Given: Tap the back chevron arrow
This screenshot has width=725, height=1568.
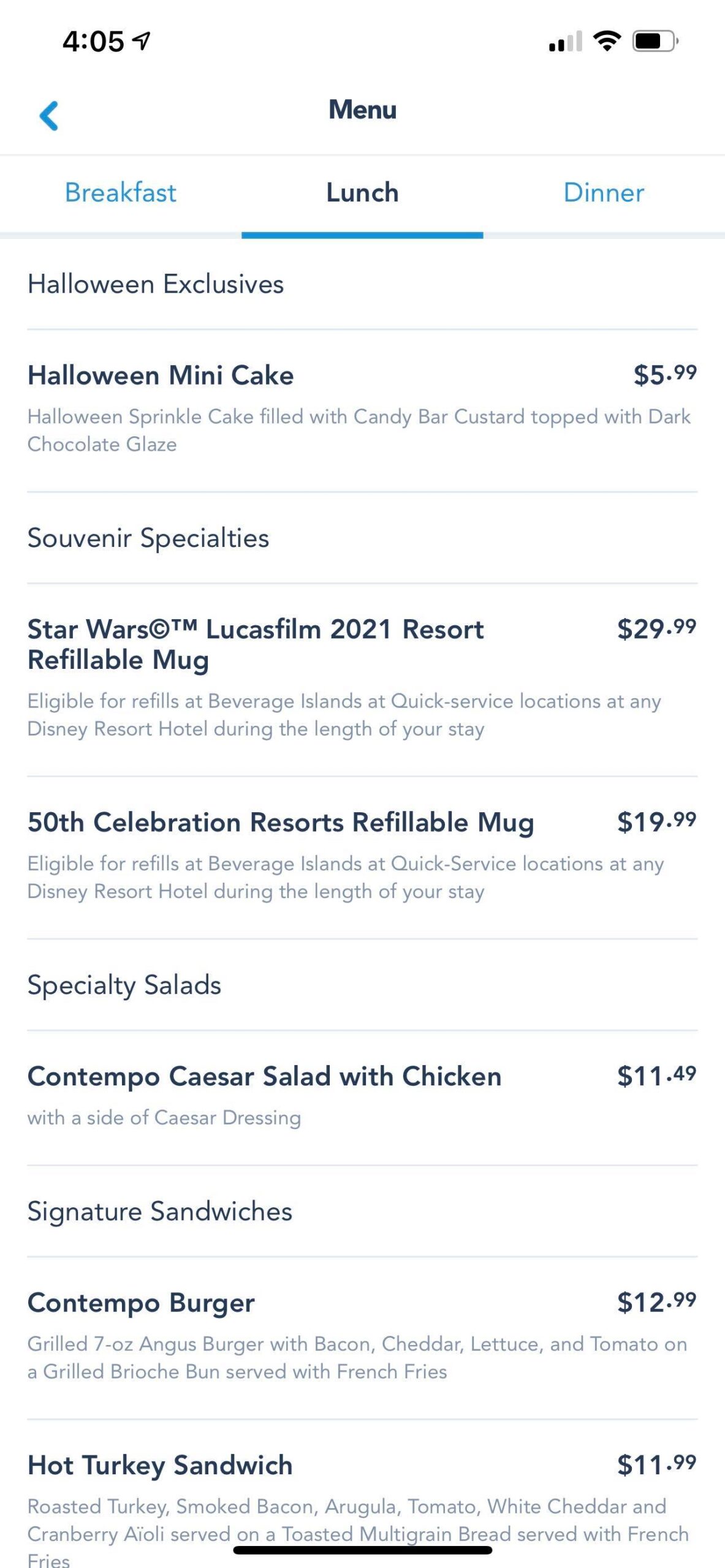Looking at the screenshot, I should [49, 115].
